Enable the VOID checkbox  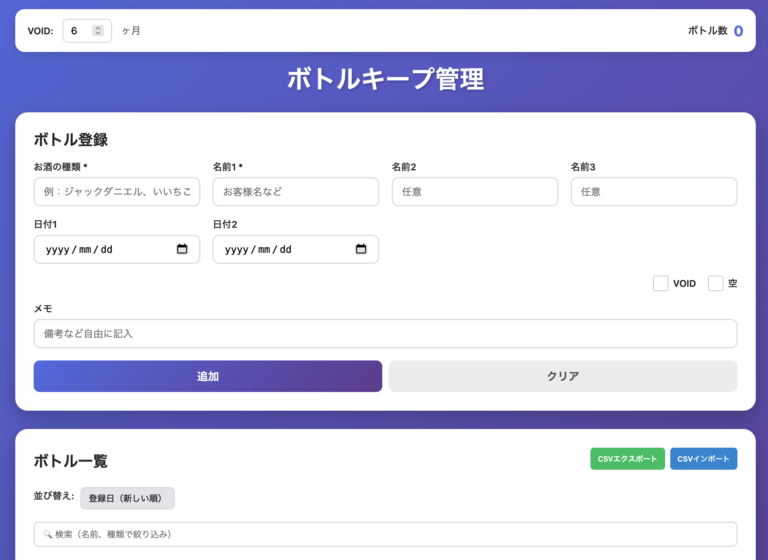[660, 283]
